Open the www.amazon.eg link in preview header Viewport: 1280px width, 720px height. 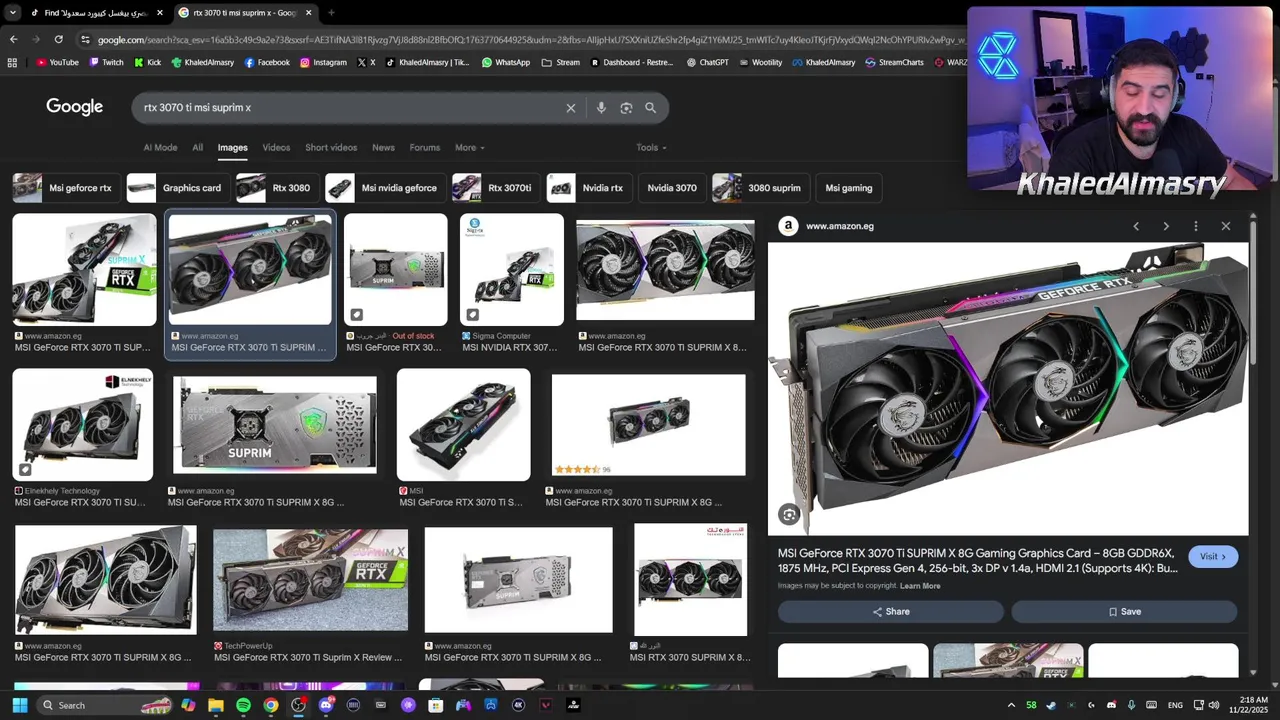point(840,226)
